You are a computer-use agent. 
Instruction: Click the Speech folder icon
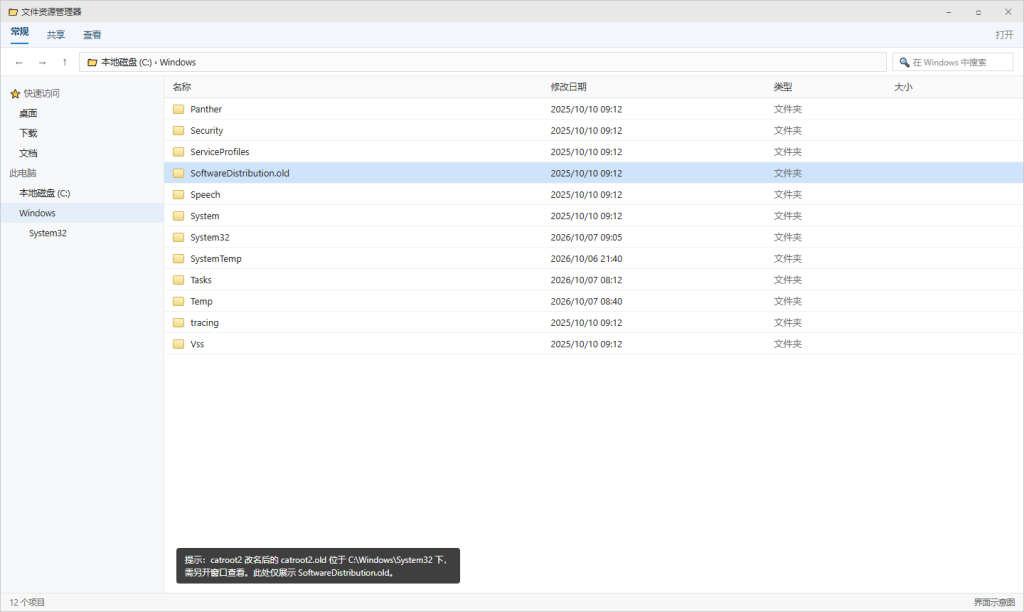point(178,195)
